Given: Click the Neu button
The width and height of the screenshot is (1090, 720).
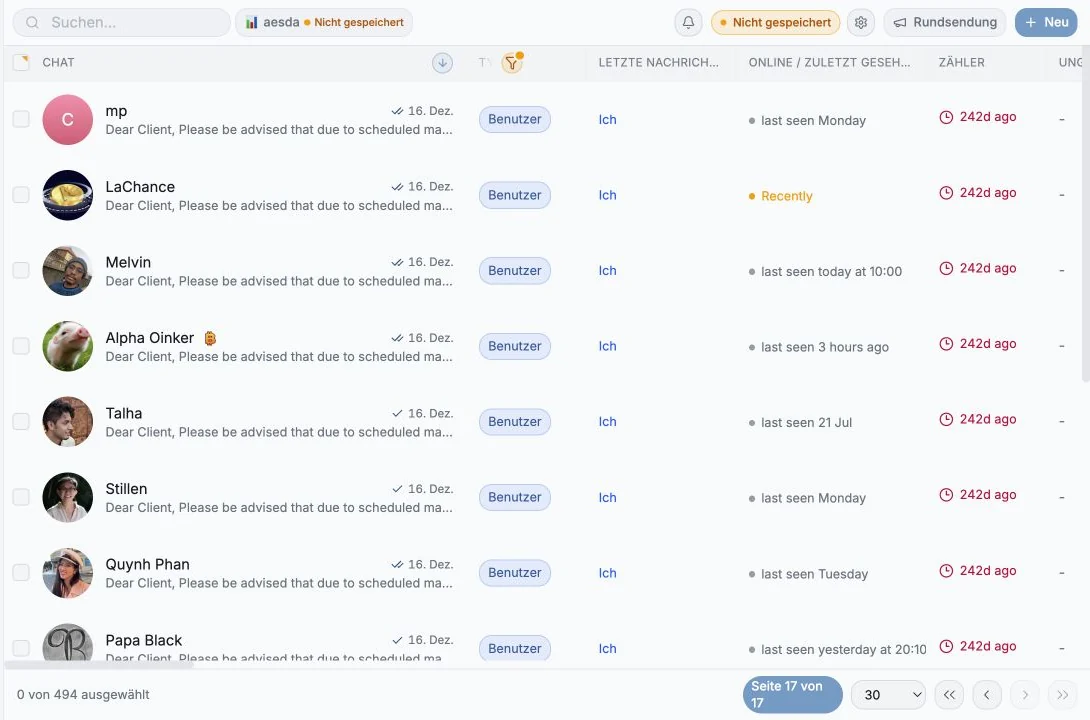Looking at the screenshot, I should [1046, 22].
